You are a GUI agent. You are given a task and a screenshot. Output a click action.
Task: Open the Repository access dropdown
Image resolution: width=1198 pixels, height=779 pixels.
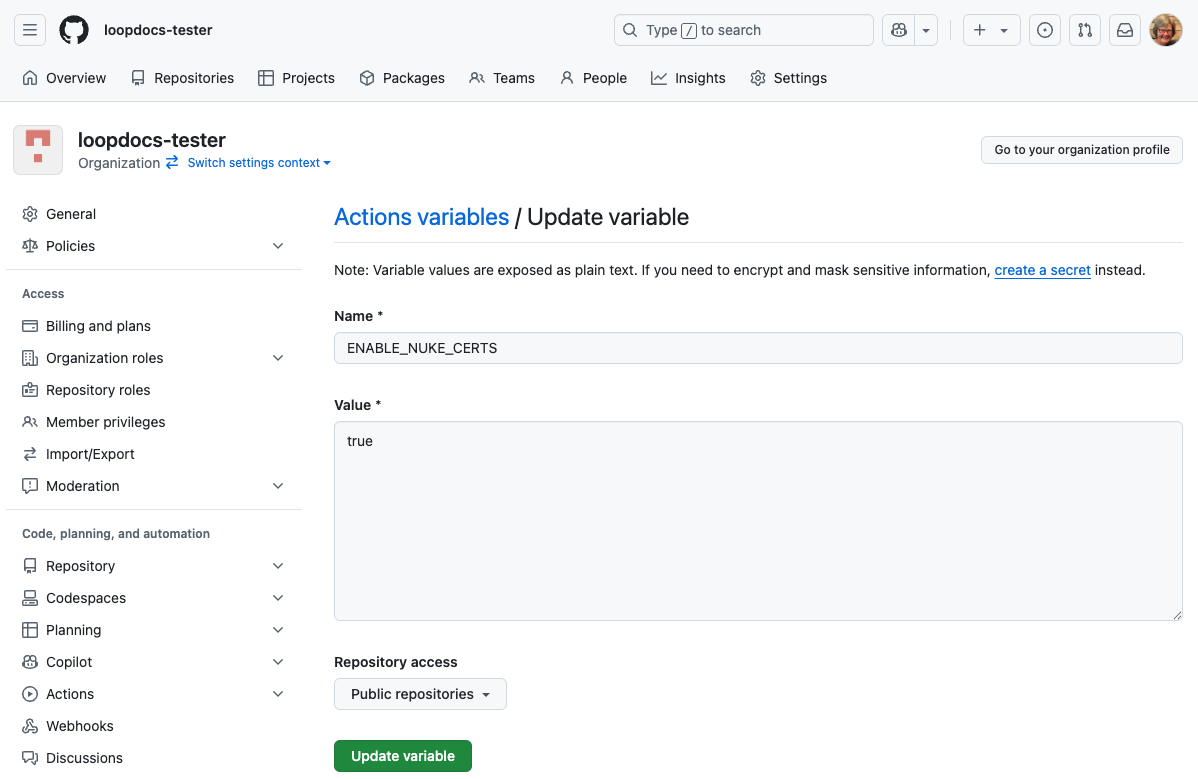420,694
